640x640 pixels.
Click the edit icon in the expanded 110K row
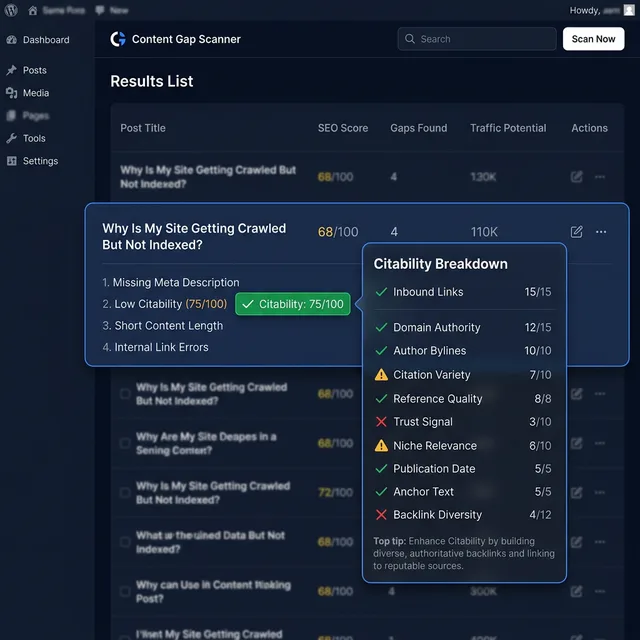[576, 232]
